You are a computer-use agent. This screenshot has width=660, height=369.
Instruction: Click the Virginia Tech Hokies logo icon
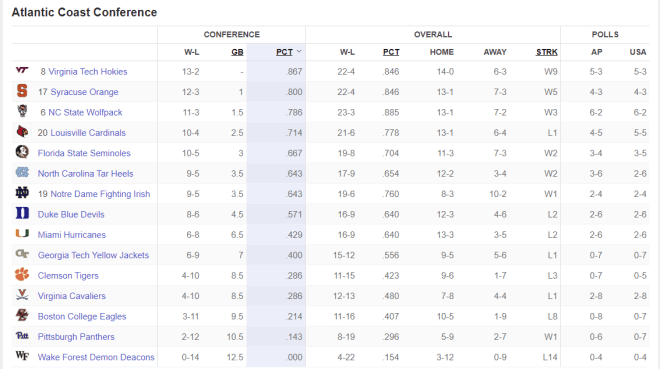coord(22,70)
